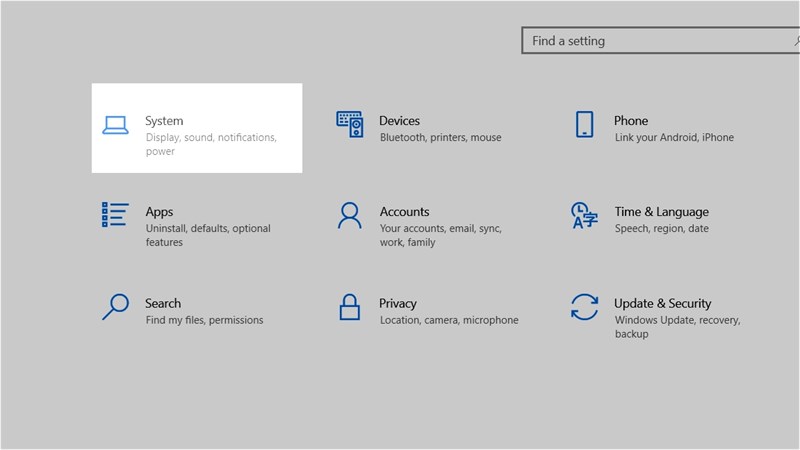
Task: Click the Privacy padlock icon
Action: click(x=349, y=306)
